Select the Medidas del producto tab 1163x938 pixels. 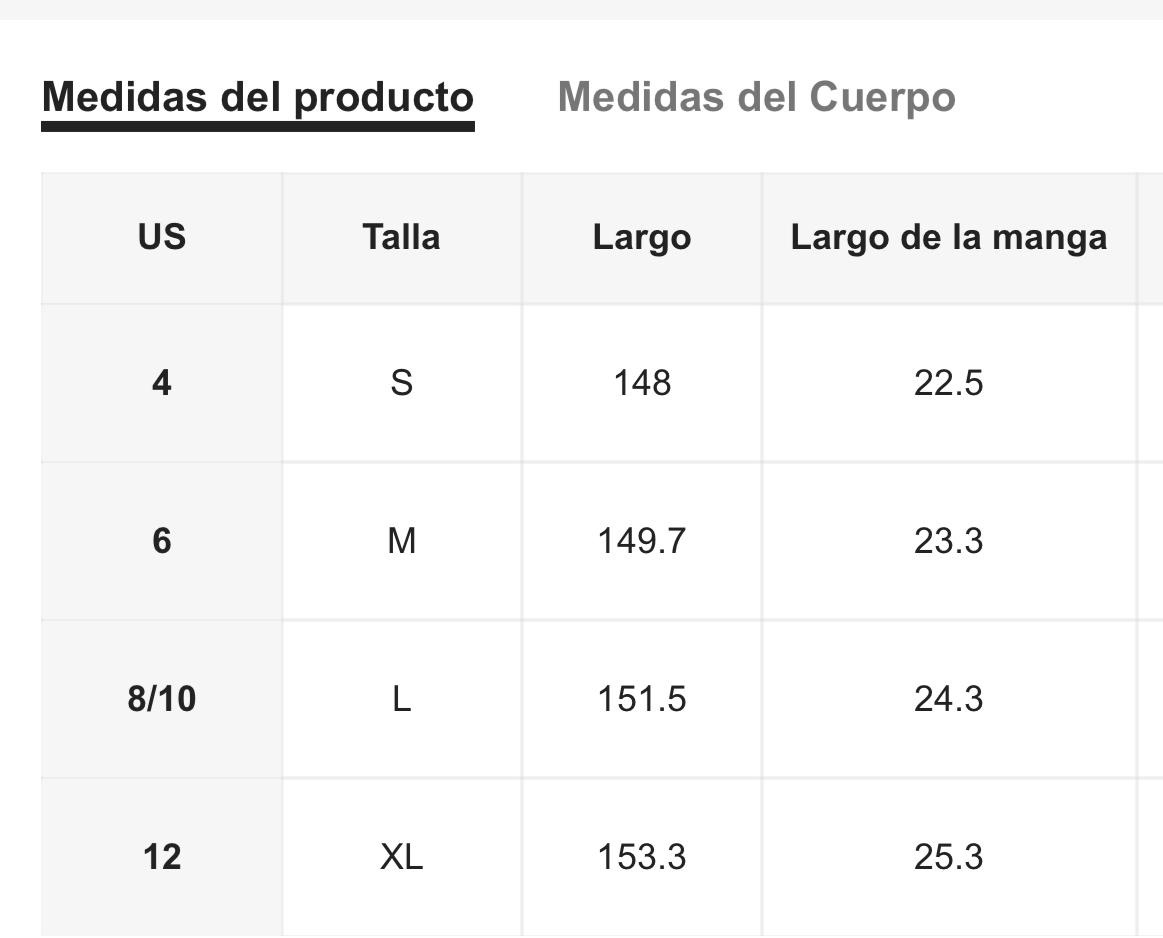[x=257, y=99]
